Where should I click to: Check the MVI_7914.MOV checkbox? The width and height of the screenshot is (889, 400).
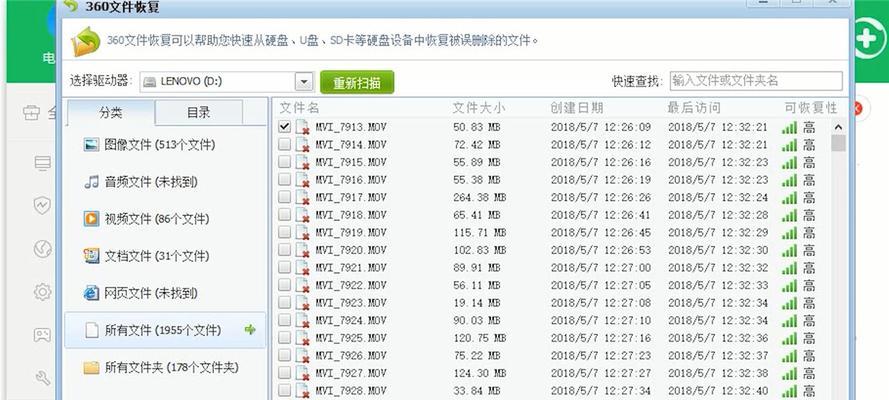[x=285, y=144]
